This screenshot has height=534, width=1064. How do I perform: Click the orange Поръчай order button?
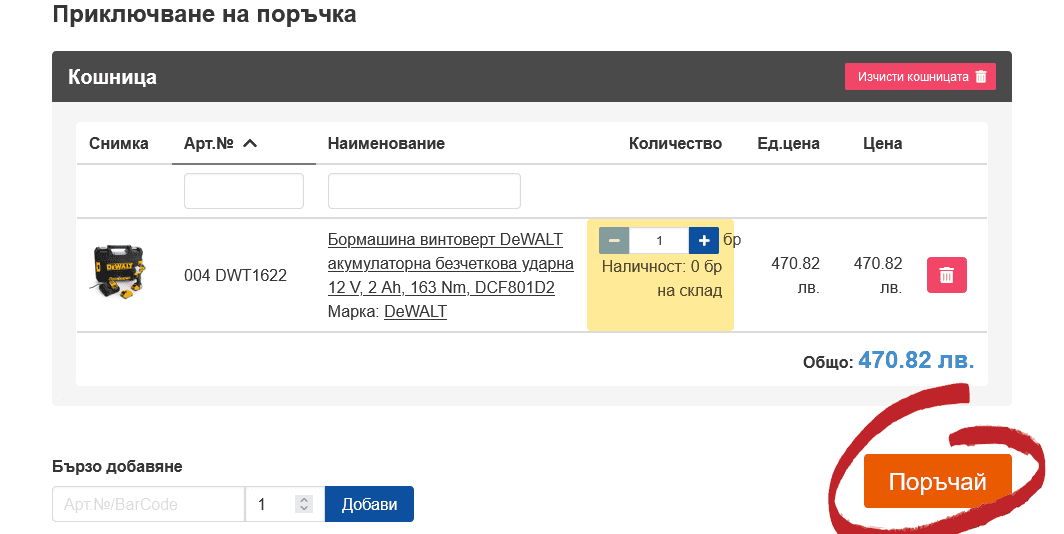pyautogui.click(x=937, y=481)
